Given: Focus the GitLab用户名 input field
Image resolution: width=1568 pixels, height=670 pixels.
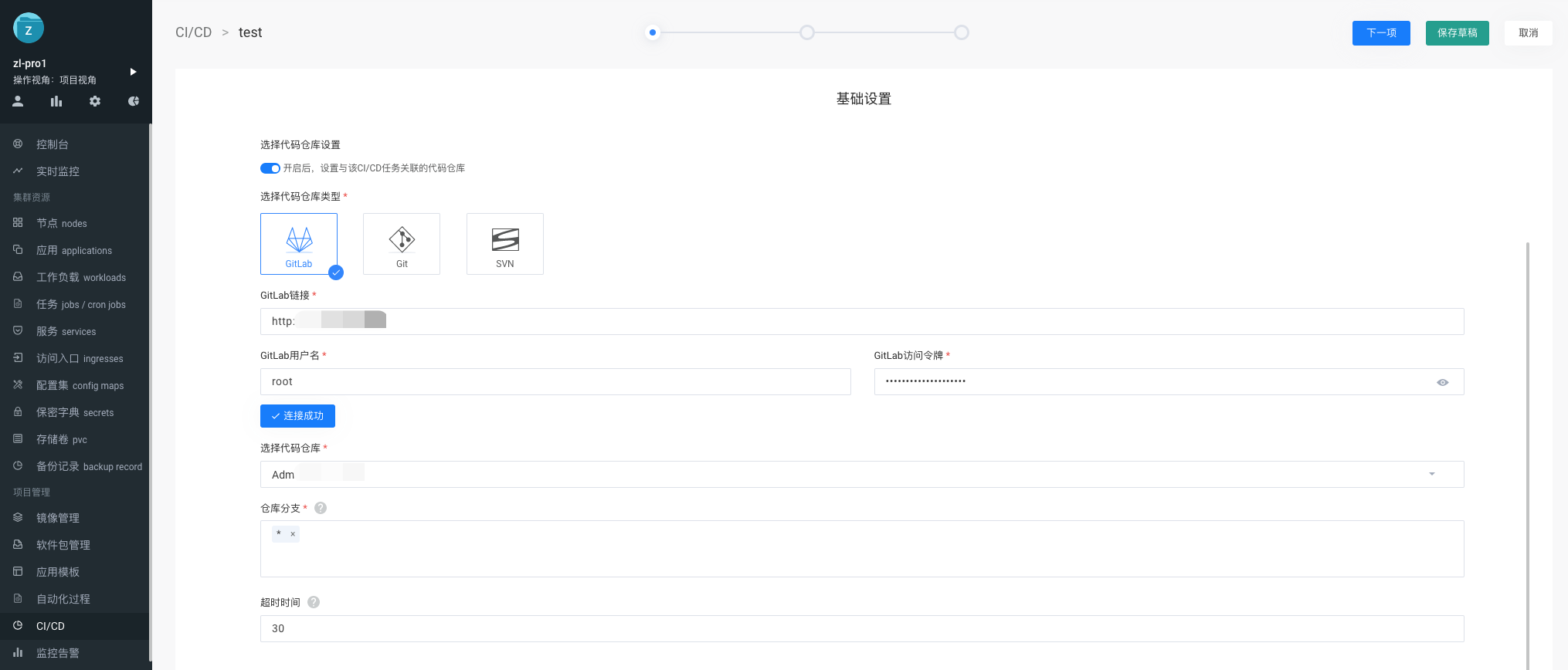Looking at the screenshot, I should tap(555, 381).
